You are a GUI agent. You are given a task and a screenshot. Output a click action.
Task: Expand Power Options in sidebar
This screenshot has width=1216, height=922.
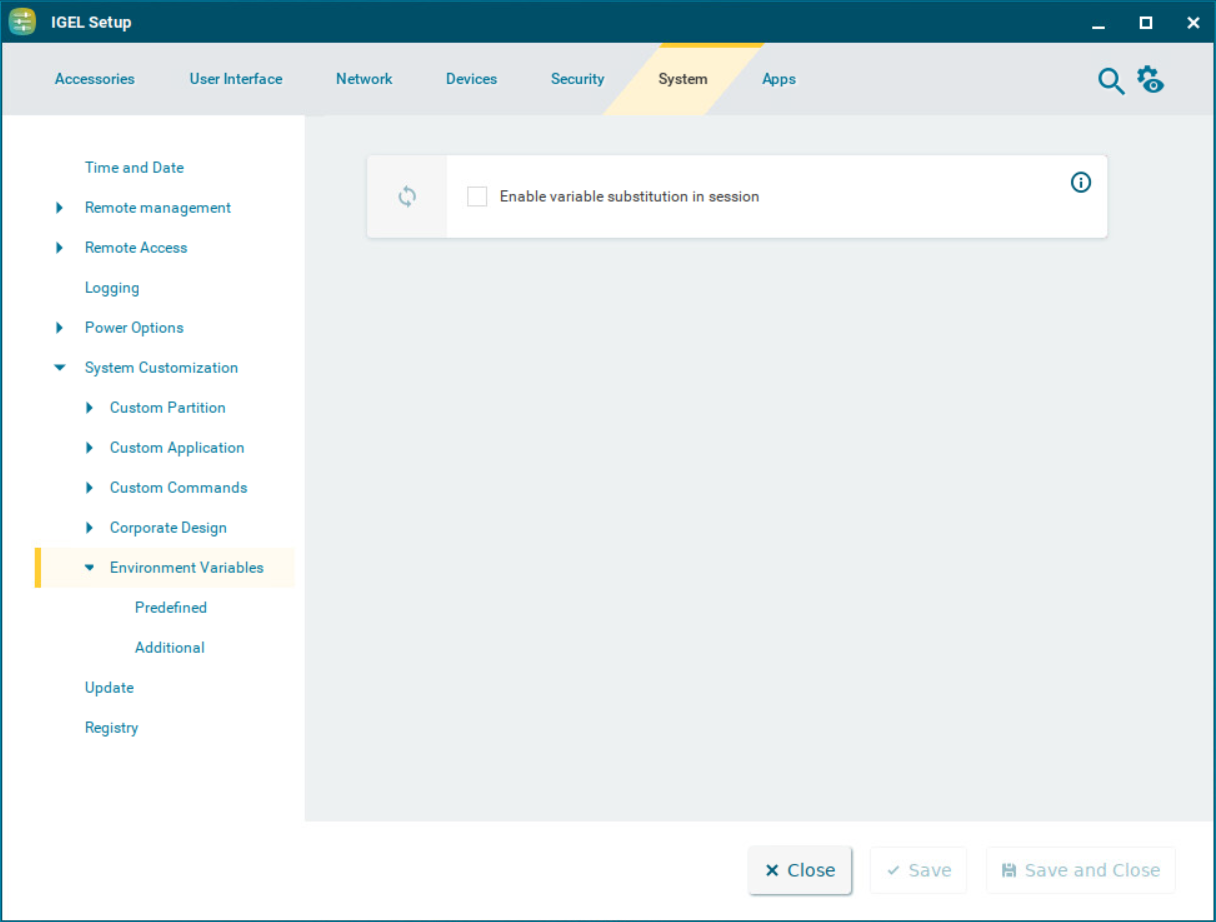(60, 328)
